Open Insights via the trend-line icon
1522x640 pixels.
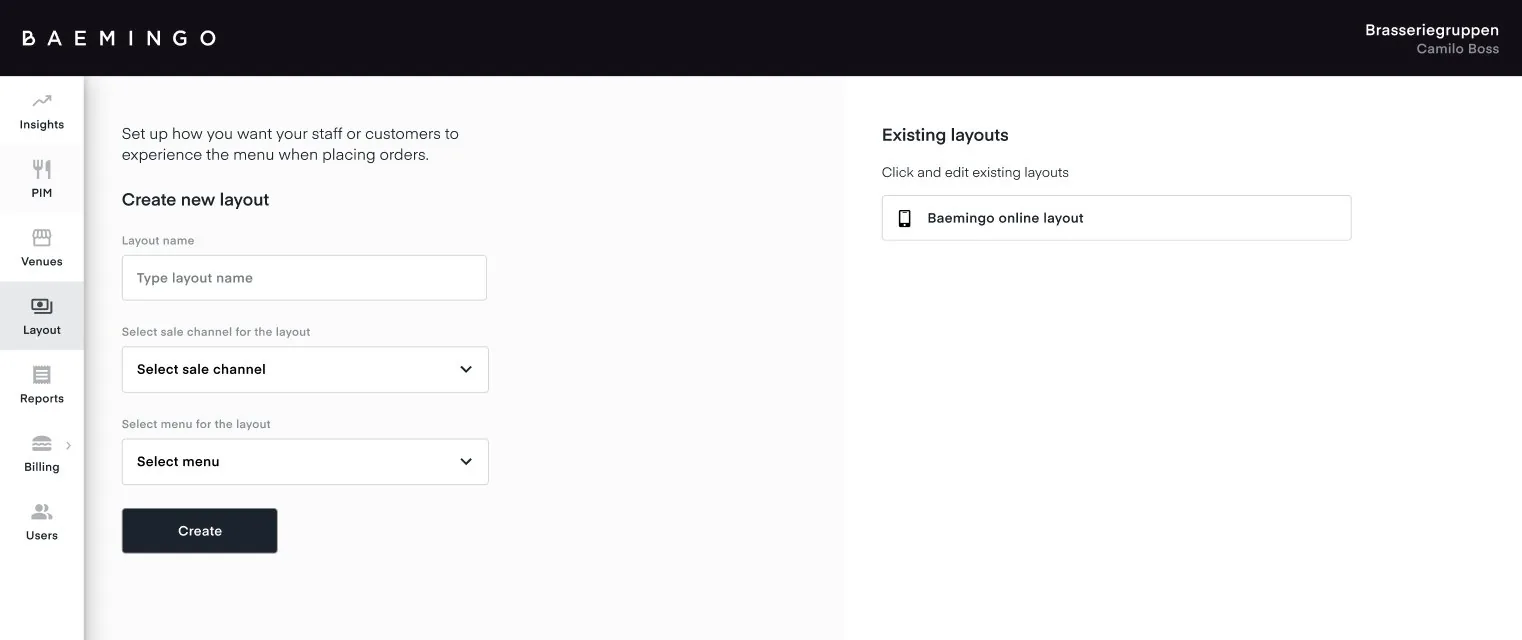pos(42,101)
